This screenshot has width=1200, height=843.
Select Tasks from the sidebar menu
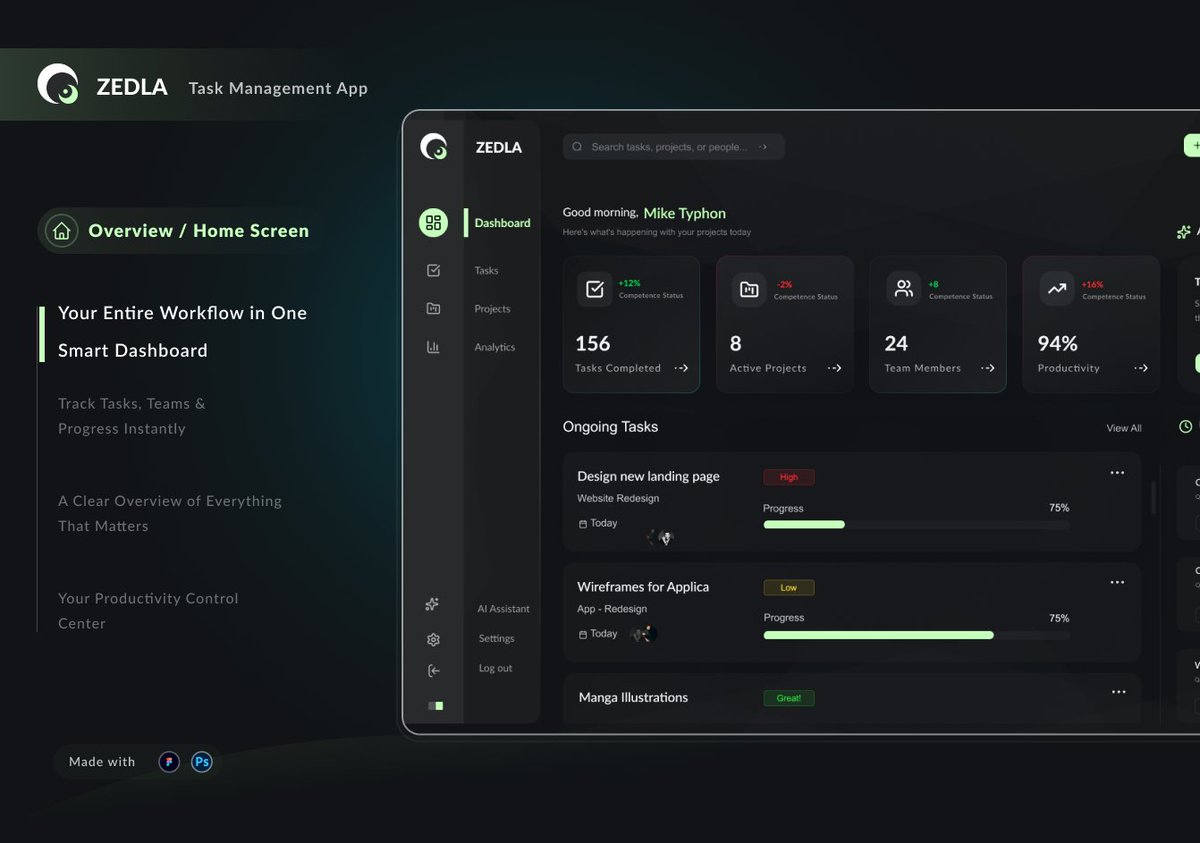(486, 270)
